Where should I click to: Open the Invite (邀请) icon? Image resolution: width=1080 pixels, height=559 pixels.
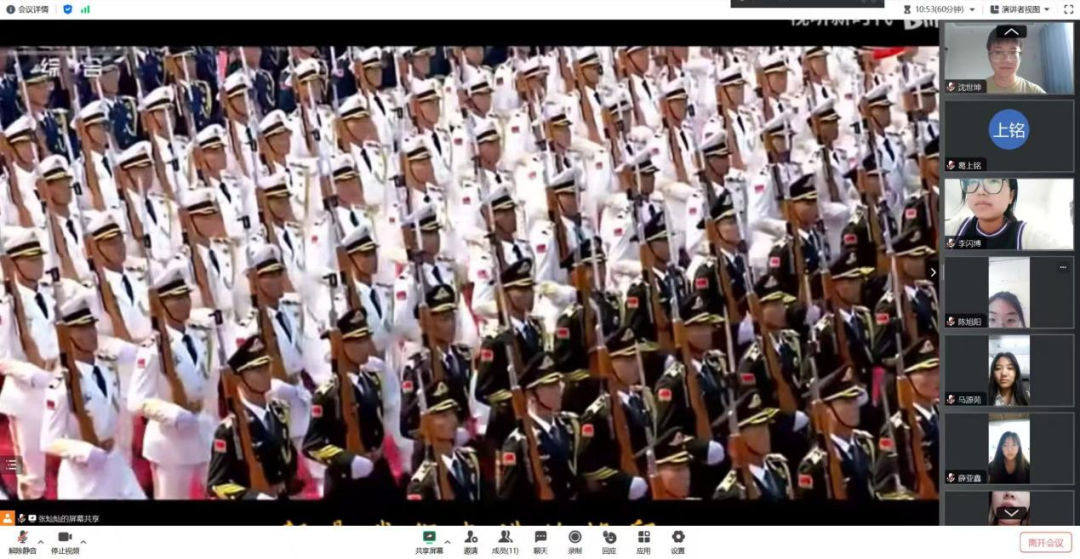pos(470,540)
